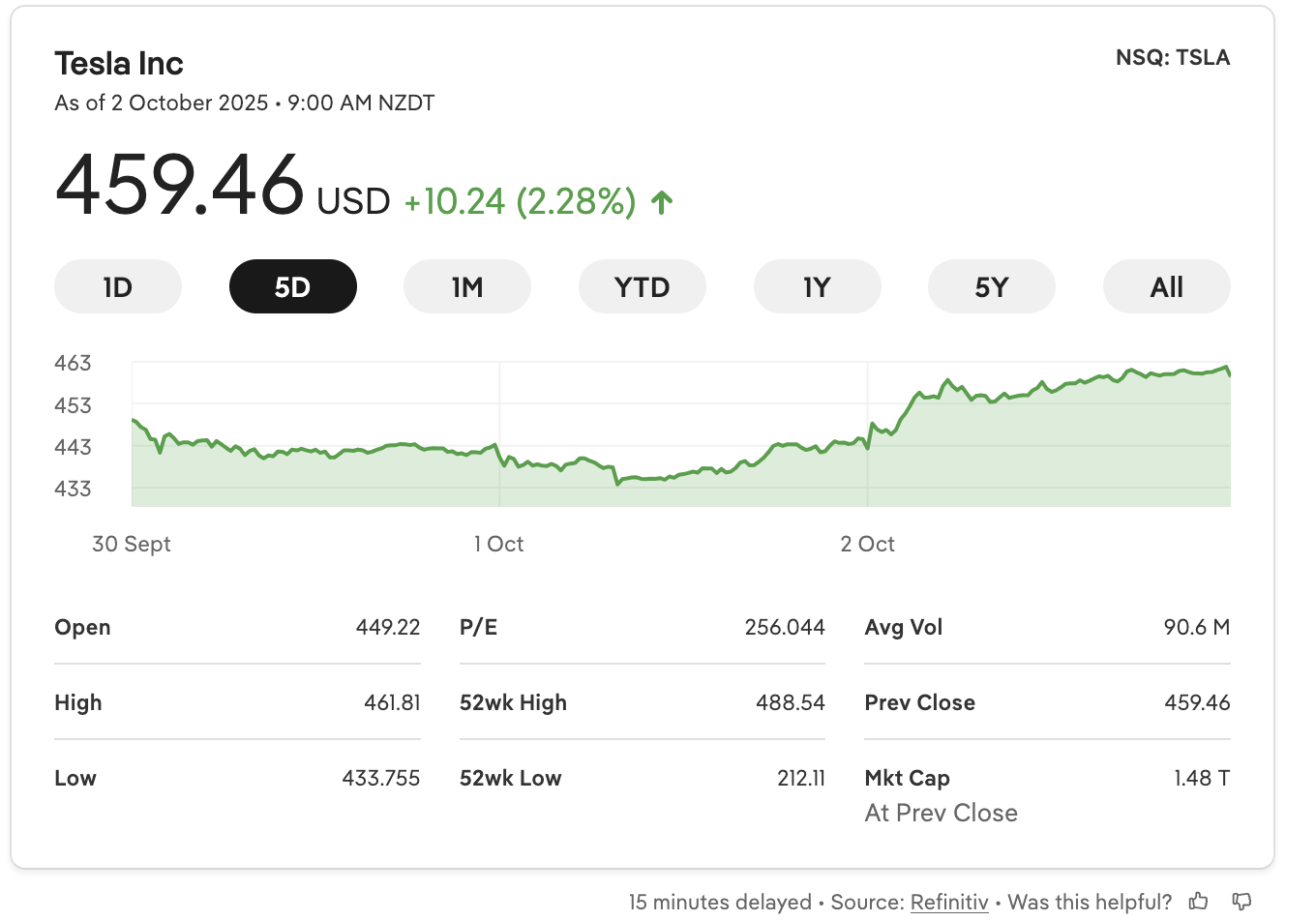Show All-time price chart
1316x921 pixels.
(1166, 287)
